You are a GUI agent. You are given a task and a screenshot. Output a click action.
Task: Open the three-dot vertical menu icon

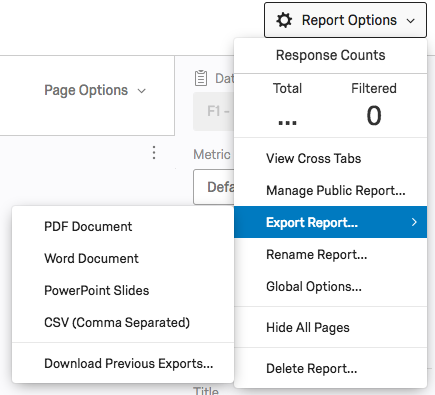154,153
